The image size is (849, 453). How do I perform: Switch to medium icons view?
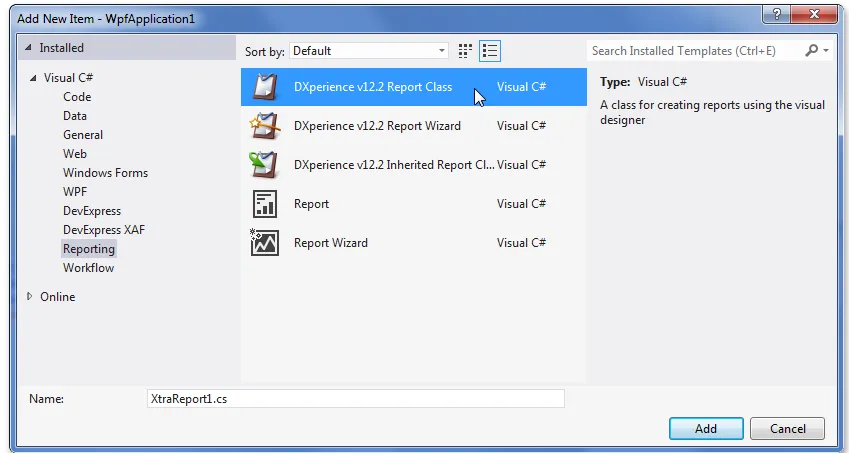465,51
